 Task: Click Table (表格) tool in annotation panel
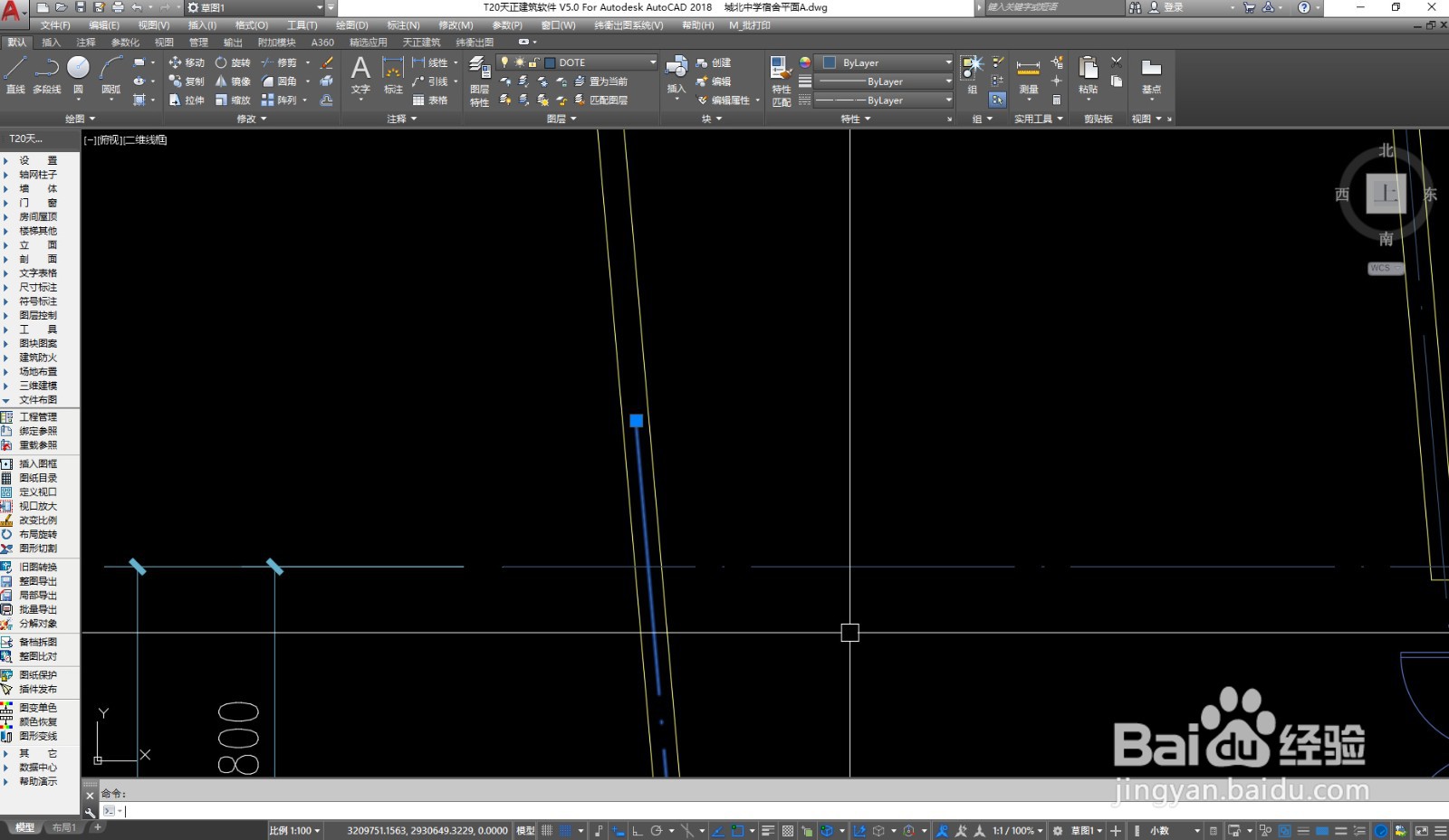point(430,100)
